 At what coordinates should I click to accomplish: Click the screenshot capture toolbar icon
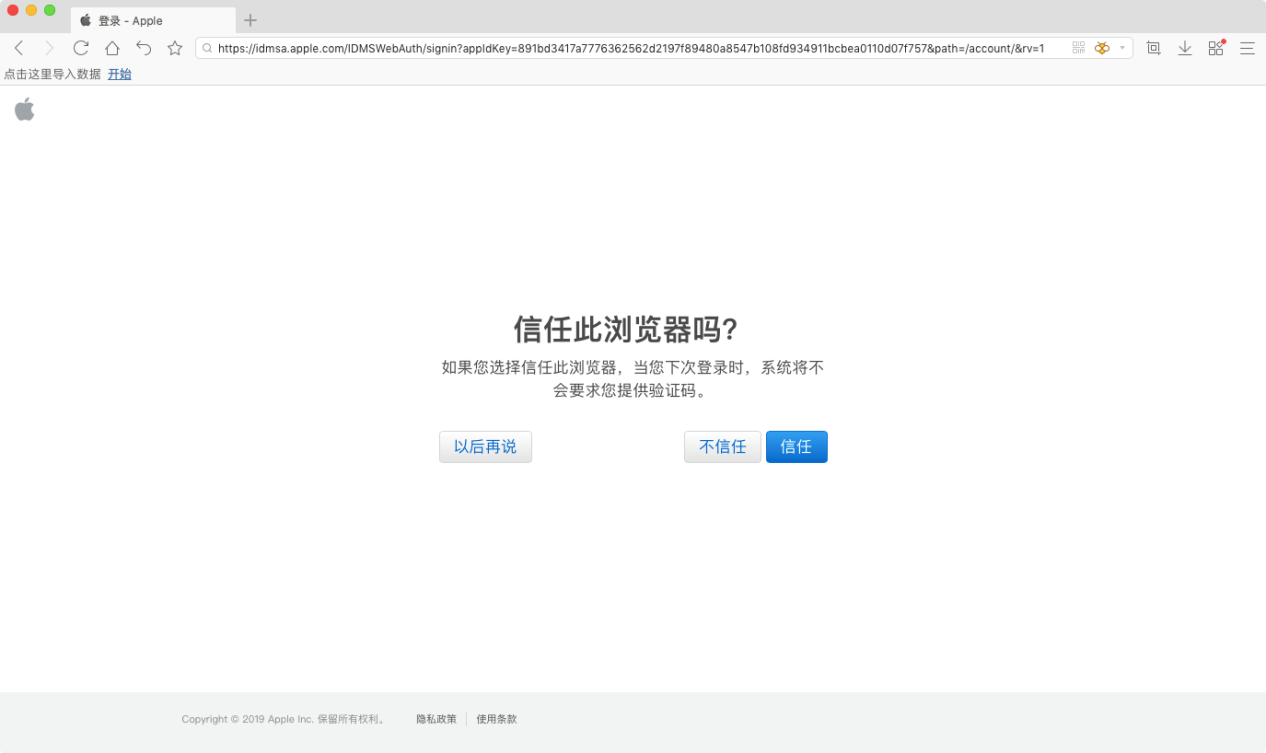click(x=1153, y=48)
